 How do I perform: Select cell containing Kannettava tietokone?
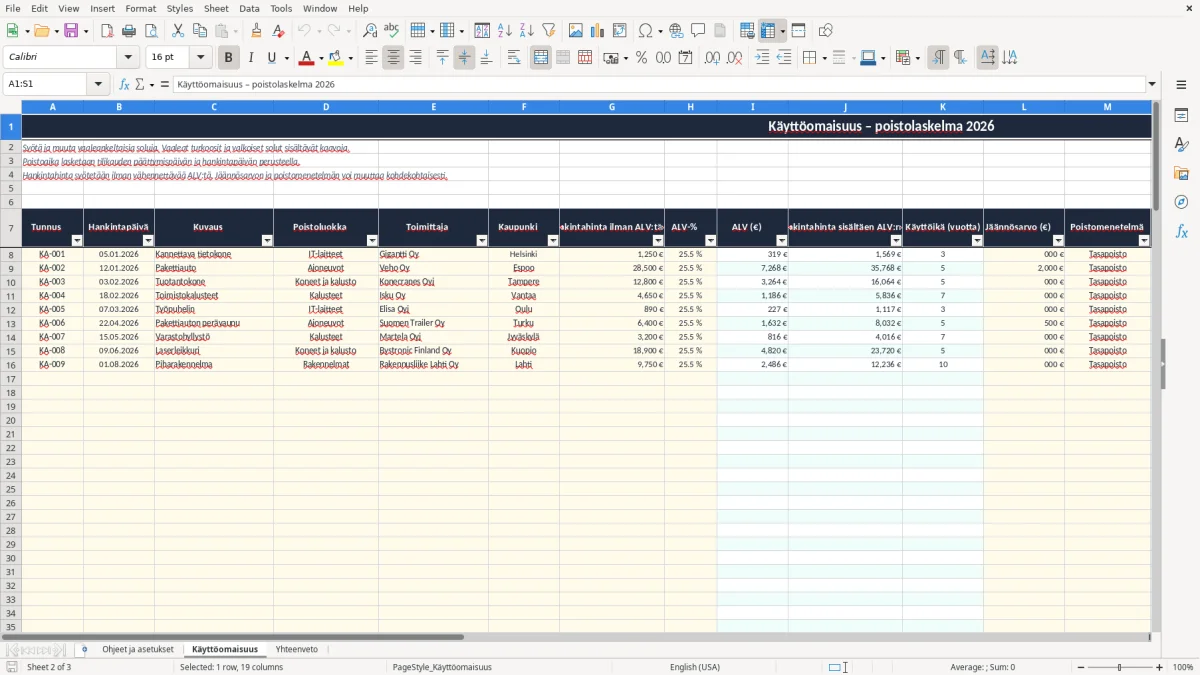(214, 254)
